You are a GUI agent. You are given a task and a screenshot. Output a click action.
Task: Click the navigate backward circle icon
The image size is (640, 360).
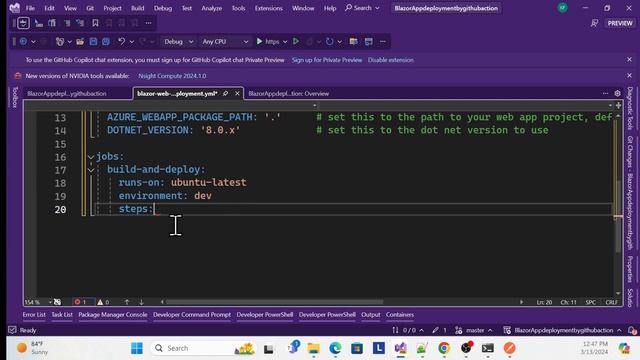(x=23, y=41)
